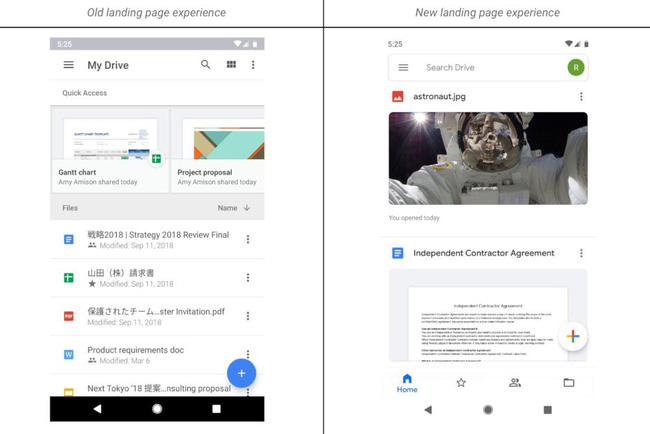Tap the Android home button on new screen
The height and width of the screenshot is (434, 650).
pyautogui.click(x=488, y=410)
